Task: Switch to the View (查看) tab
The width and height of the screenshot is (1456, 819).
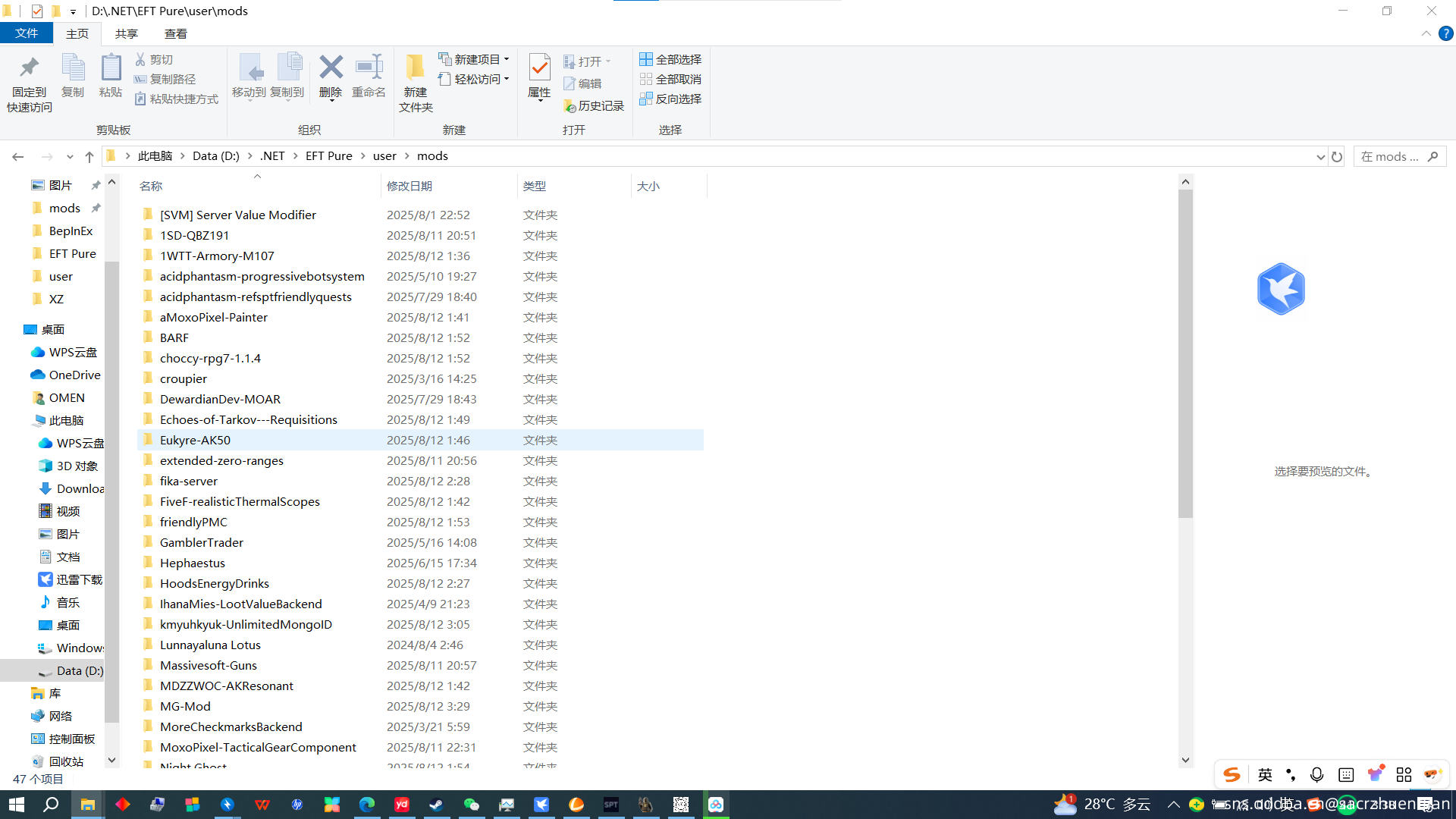Action: (176, 33)
